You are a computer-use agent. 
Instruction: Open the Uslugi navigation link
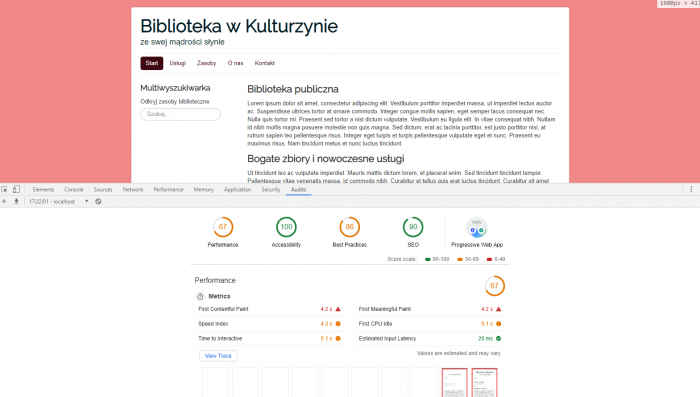(178, 63)
